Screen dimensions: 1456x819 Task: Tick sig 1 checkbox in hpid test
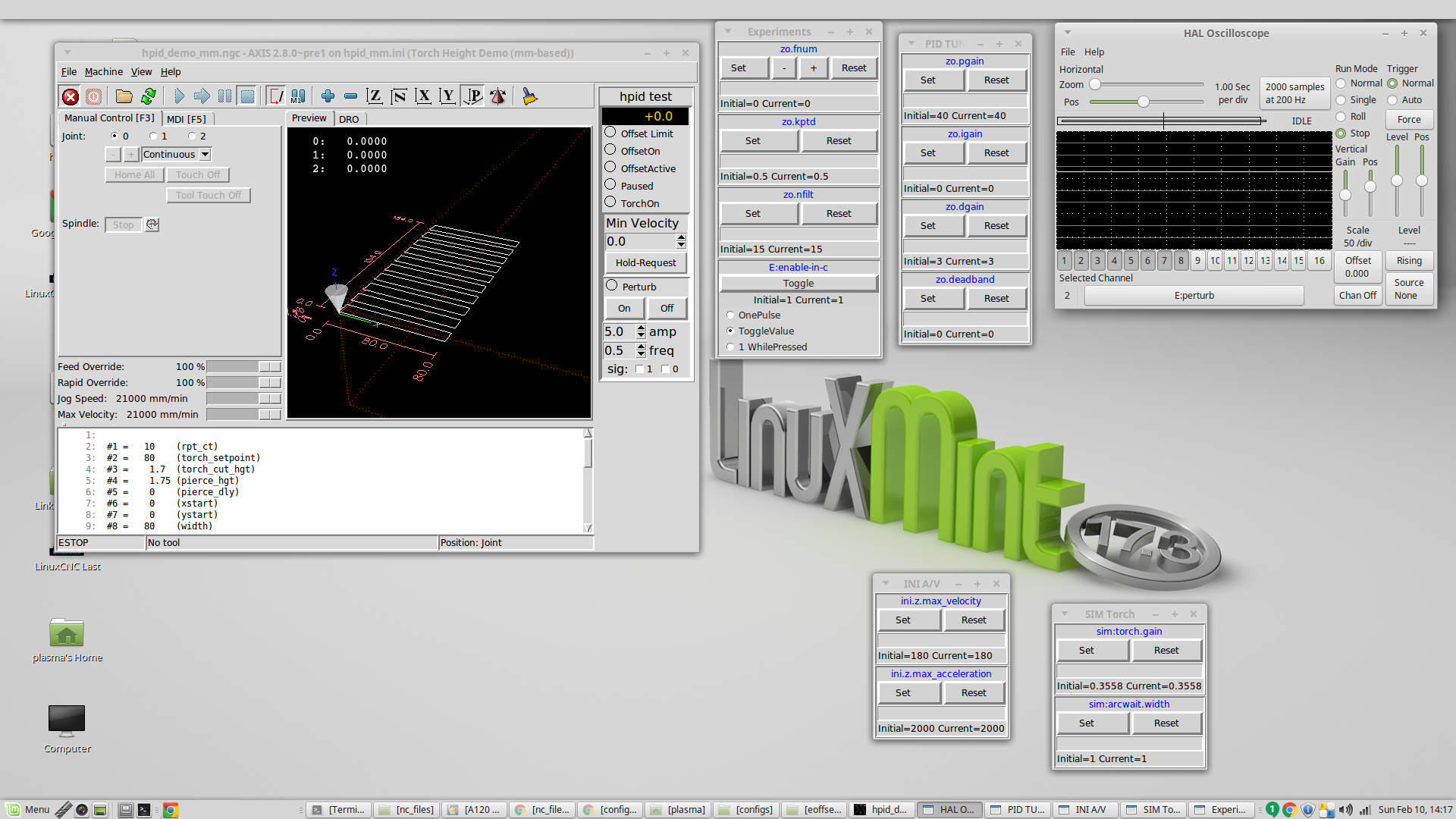coord(639,369)
